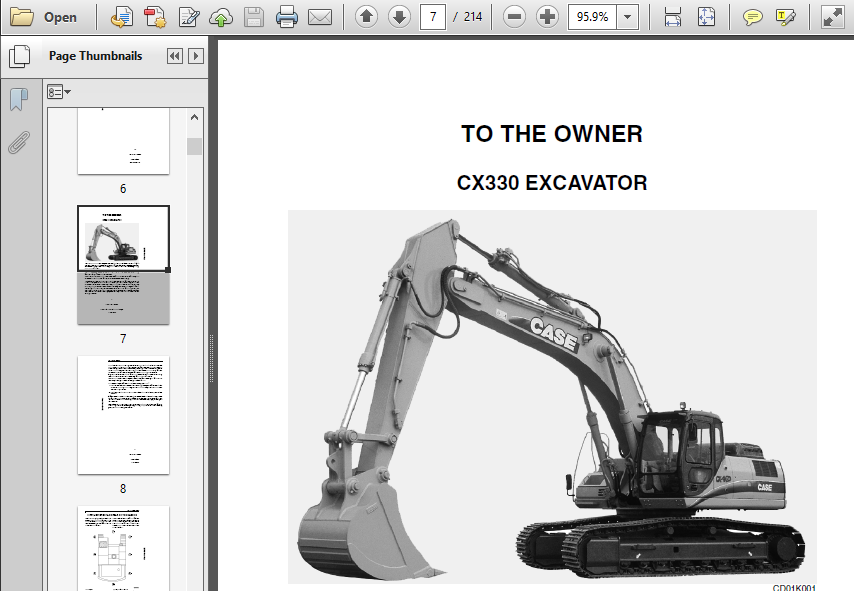Open the zoom level dropdown arrow
Screen dimensions: 854x591
coord(627,17)
